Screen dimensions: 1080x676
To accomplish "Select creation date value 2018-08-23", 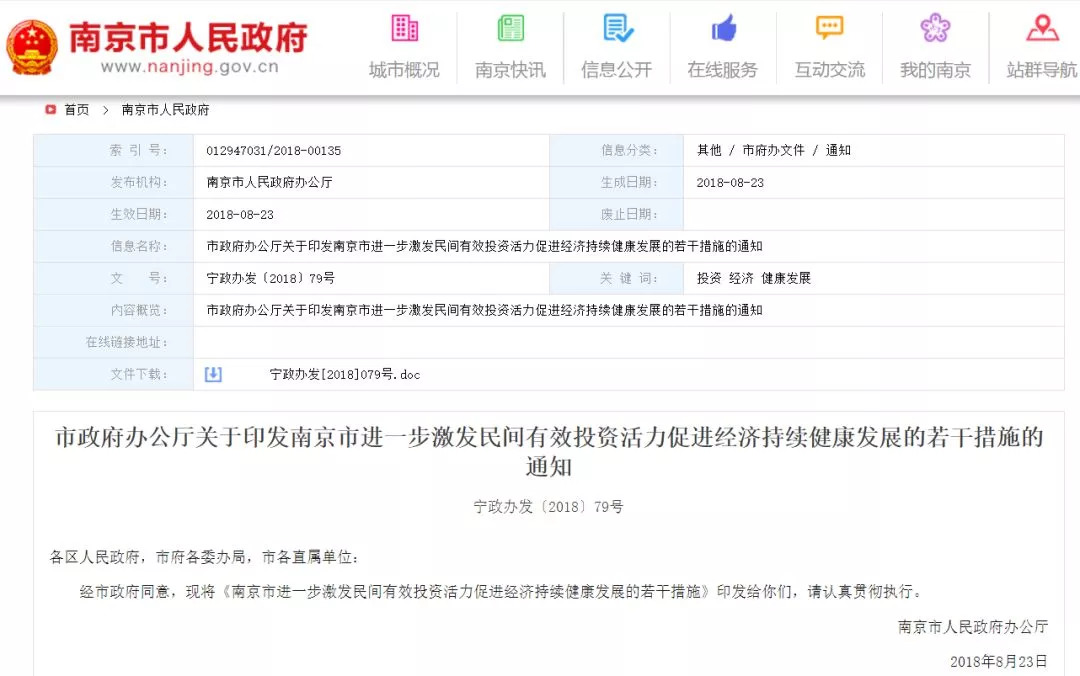I will click(730, 183).
